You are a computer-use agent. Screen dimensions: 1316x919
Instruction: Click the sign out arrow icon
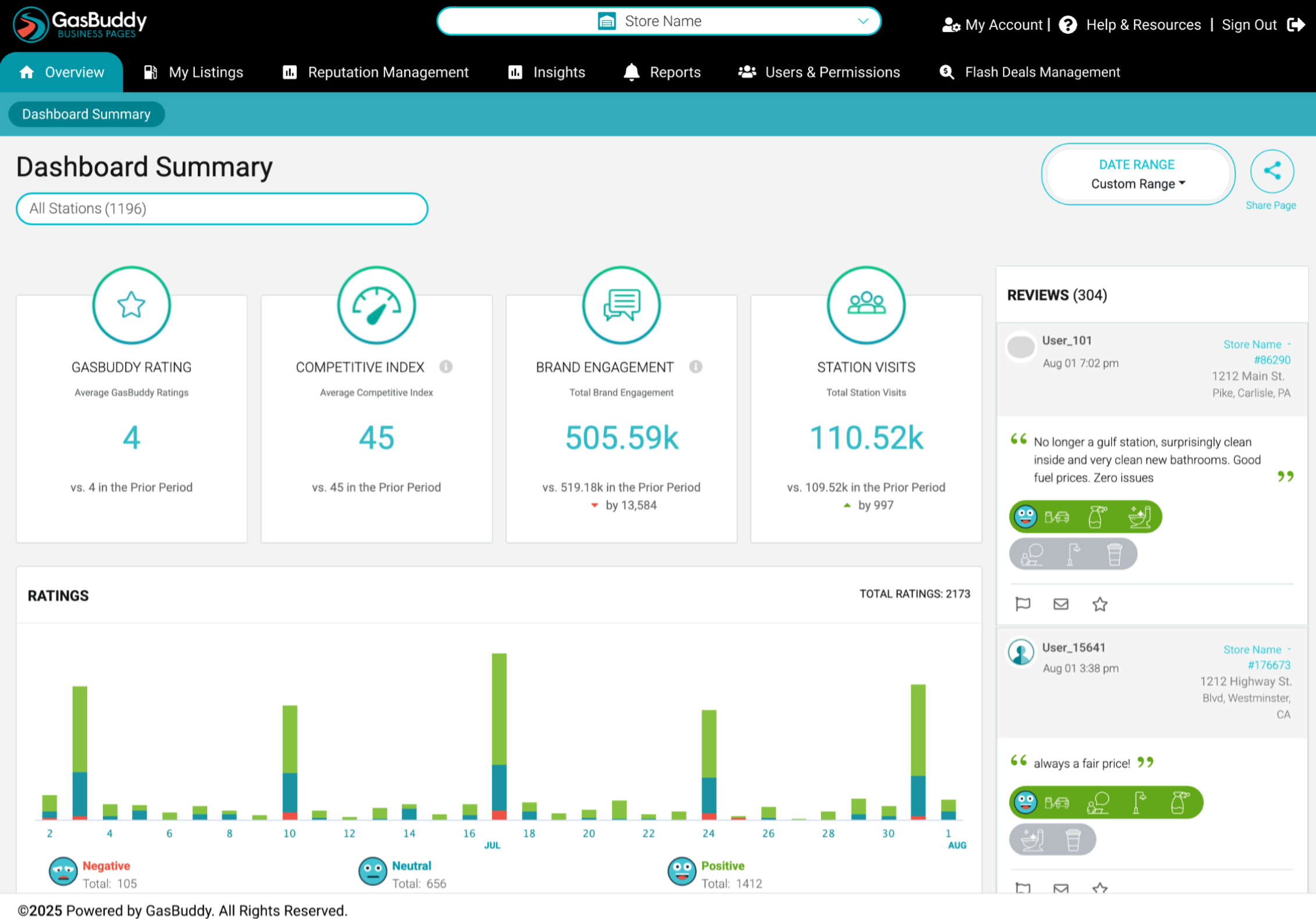click(1296, 25)
